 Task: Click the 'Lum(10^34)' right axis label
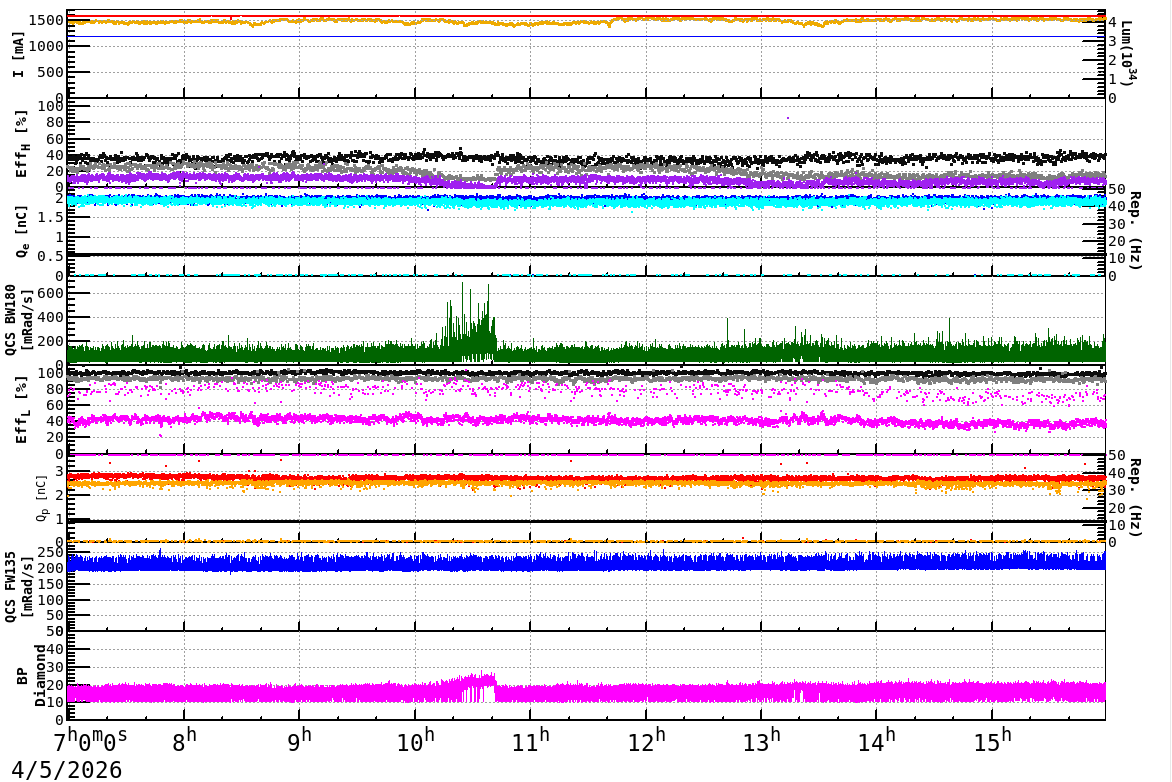click(1127, 52)
